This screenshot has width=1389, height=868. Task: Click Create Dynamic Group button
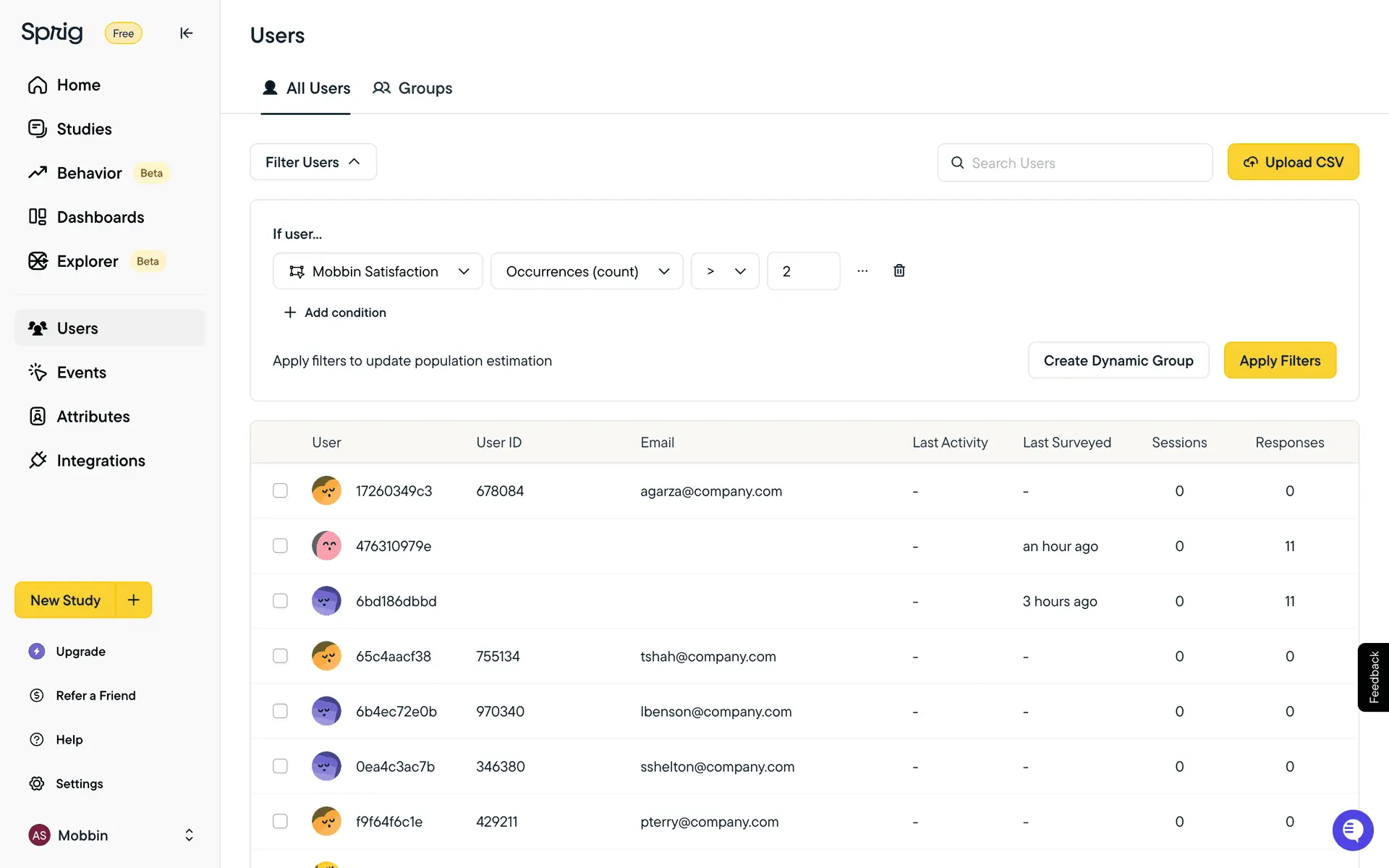[1118, 360]
